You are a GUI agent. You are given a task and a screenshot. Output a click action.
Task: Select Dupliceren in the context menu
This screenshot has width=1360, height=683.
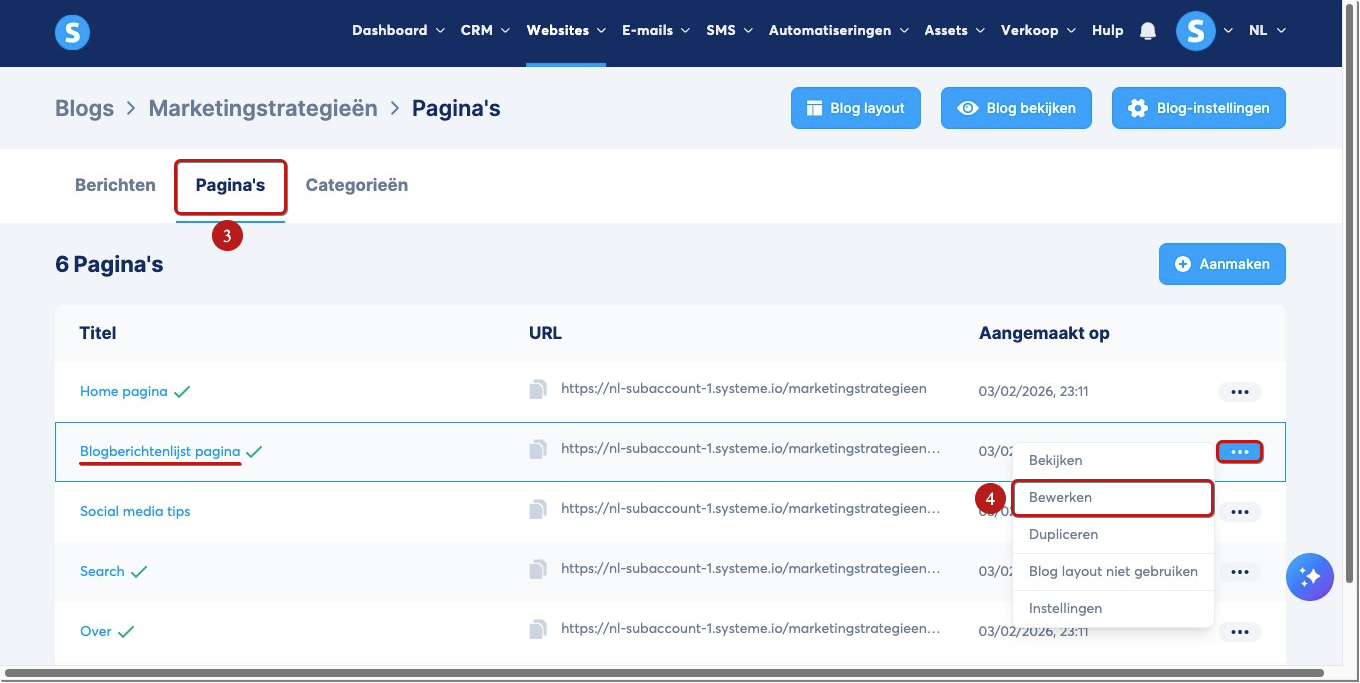point(1113,535)
